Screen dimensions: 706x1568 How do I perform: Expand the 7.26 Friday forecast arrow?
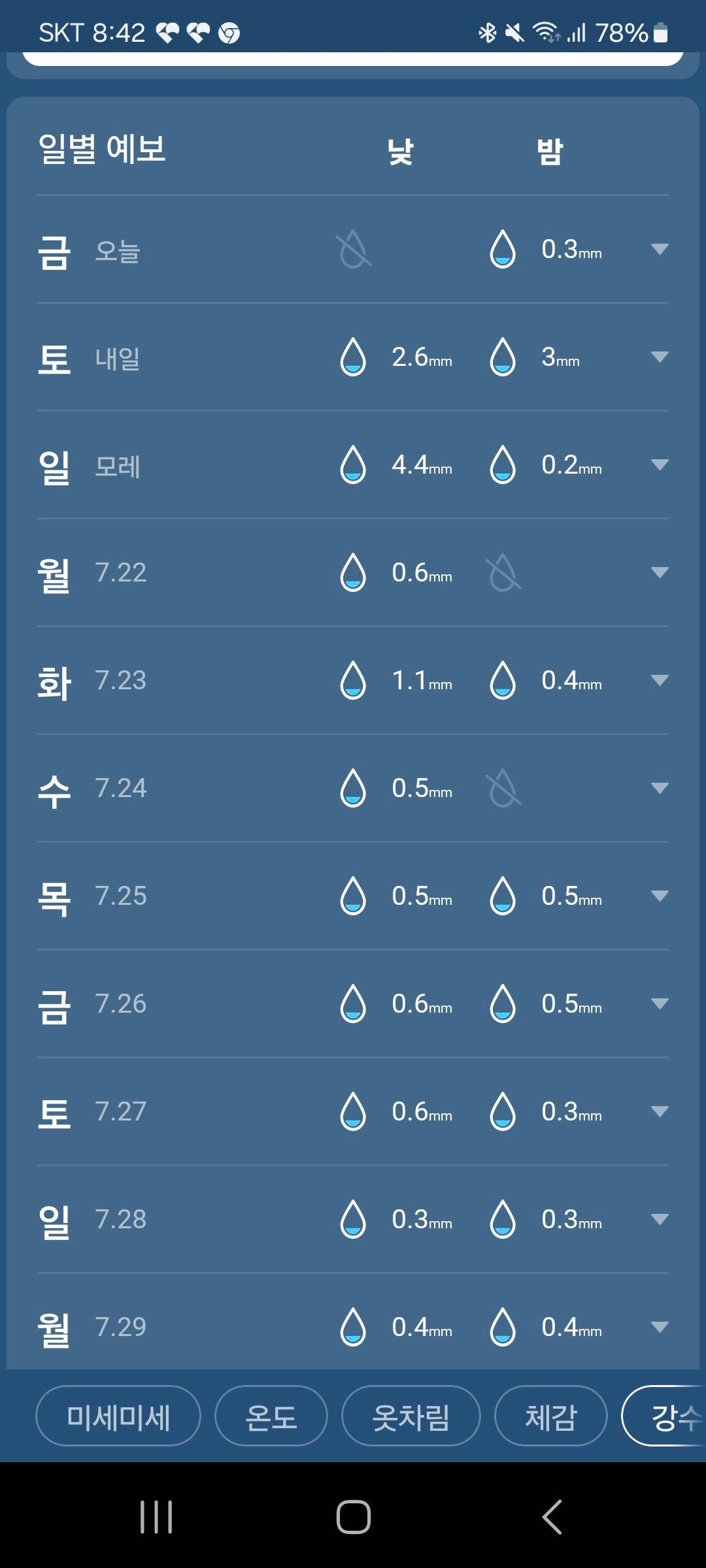pyautogui.click(x=660, y=1004)
